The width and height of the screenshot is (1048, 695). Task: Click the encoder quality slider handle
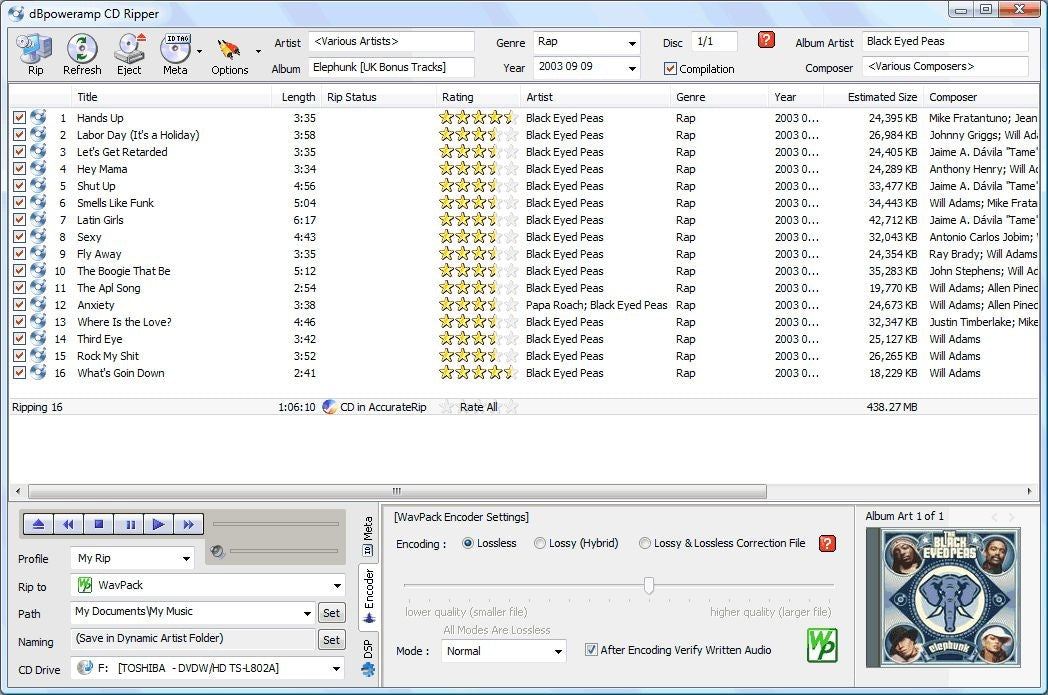[x=649, y=585]
